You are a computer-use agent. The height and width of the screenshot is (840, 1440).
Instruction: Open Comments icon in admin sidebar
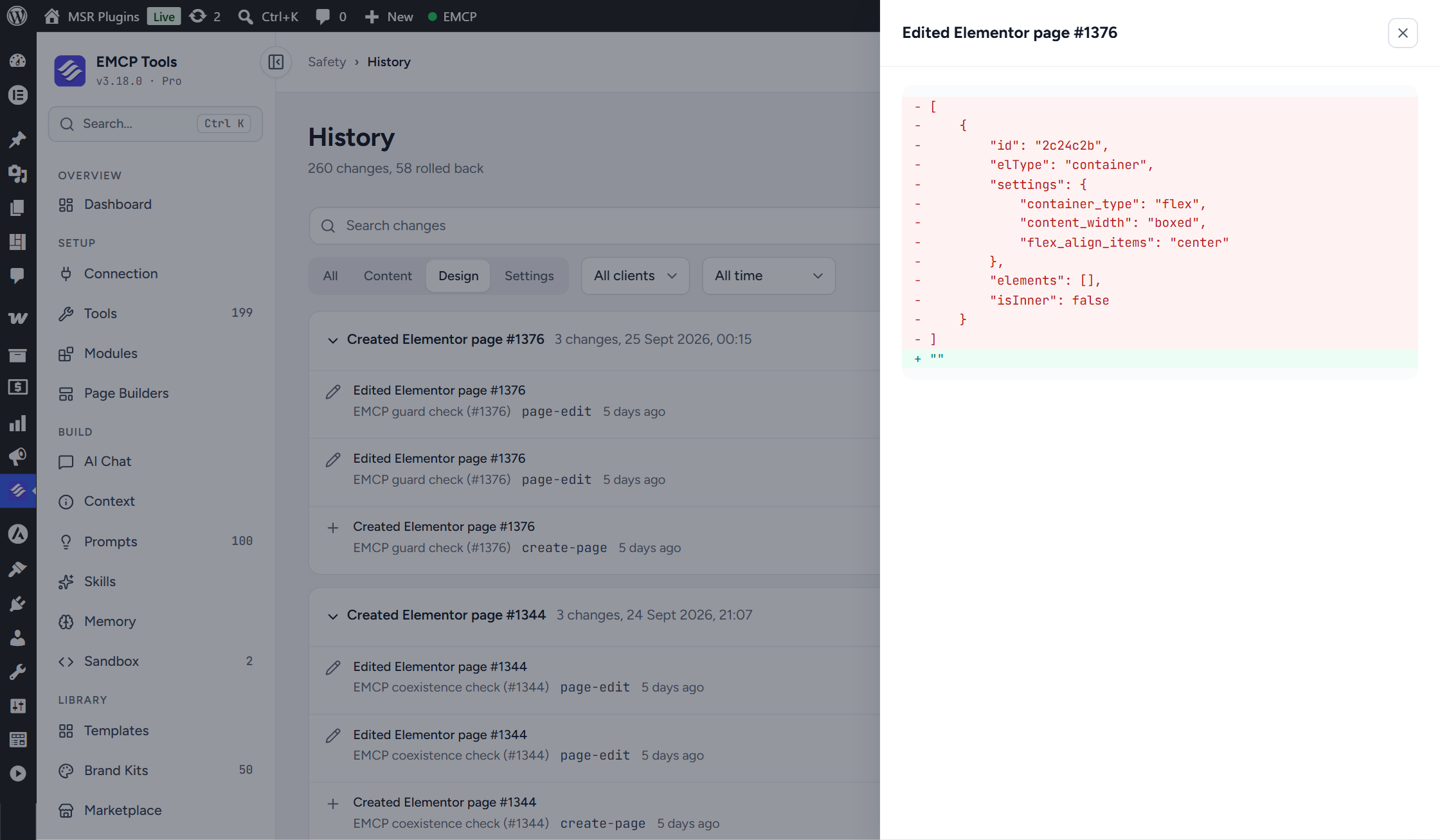pos(17,276)
